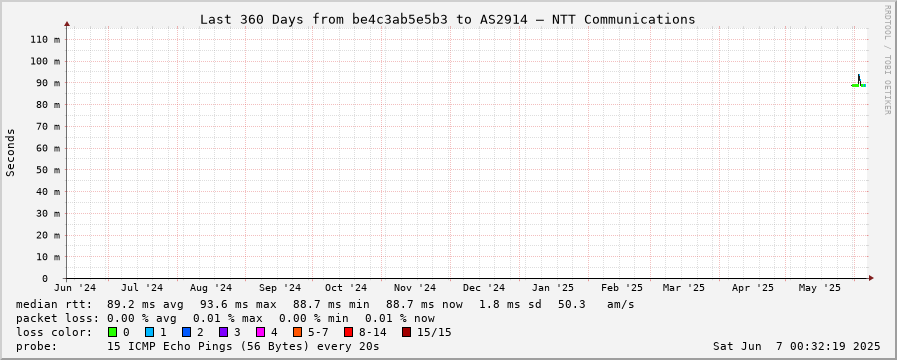Screen dimensions: 897x360
Task: Click the red 8-14 loss swatch
Action: [x=348, y=332]
